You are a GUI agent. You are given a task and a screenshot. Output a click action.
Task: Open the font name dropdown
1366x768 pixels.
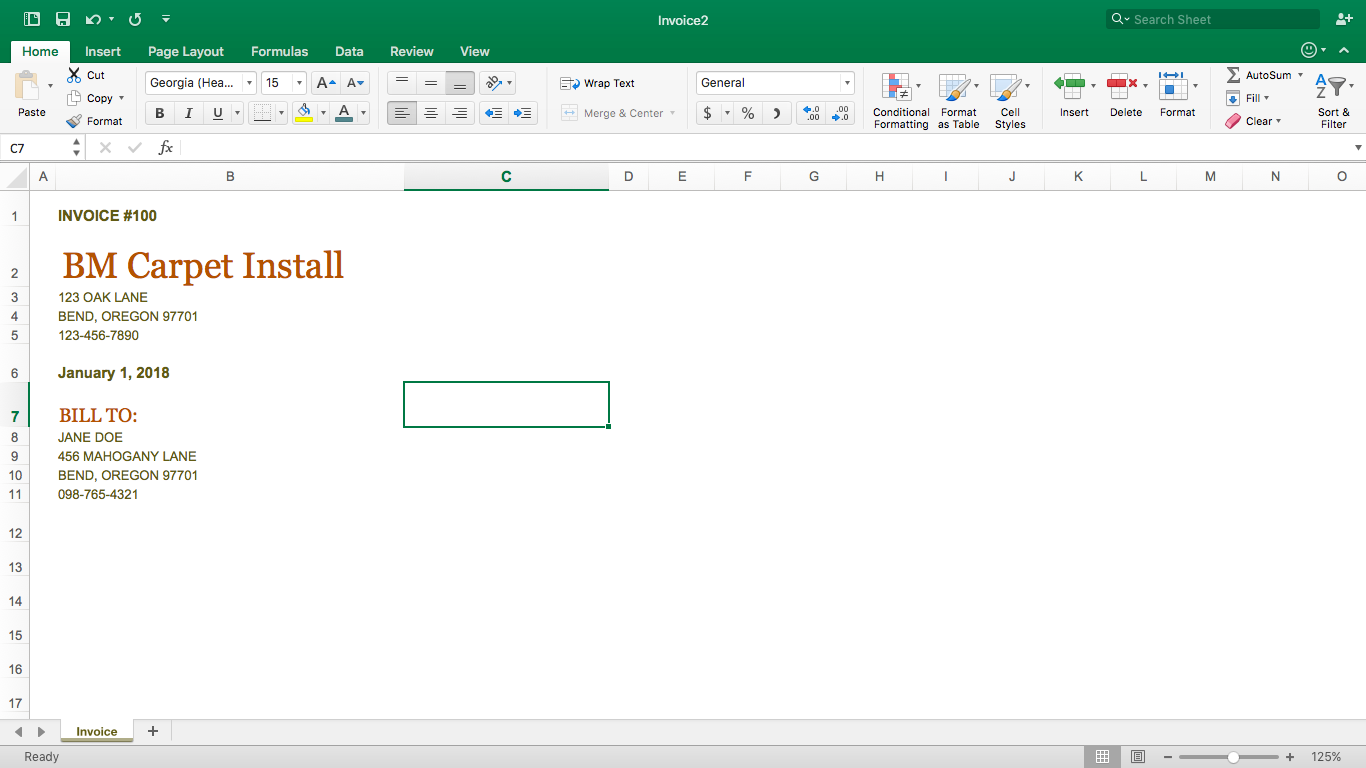249,83
